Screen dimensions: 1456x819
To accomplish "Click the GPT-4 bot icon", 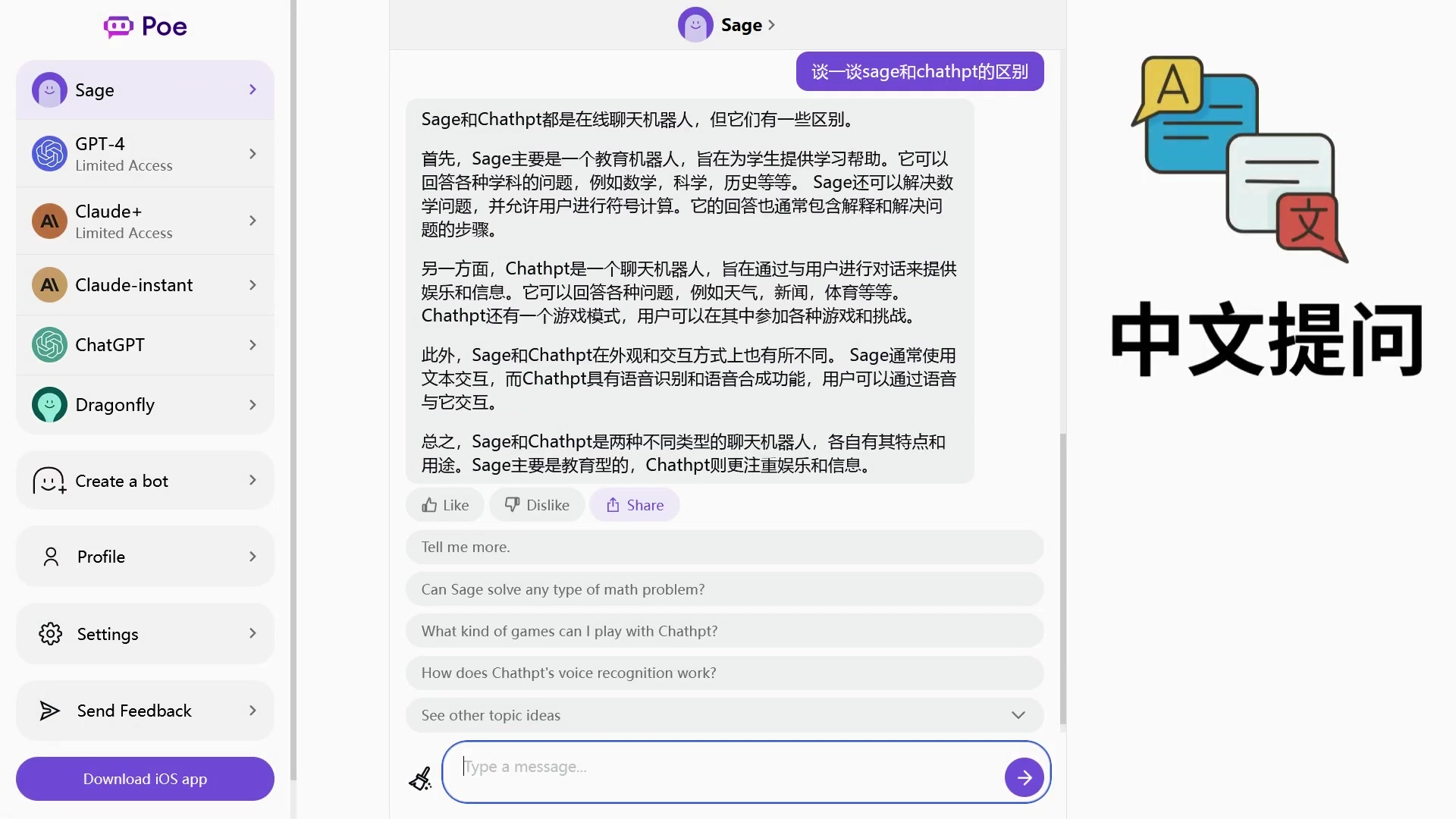I will 49,153.
